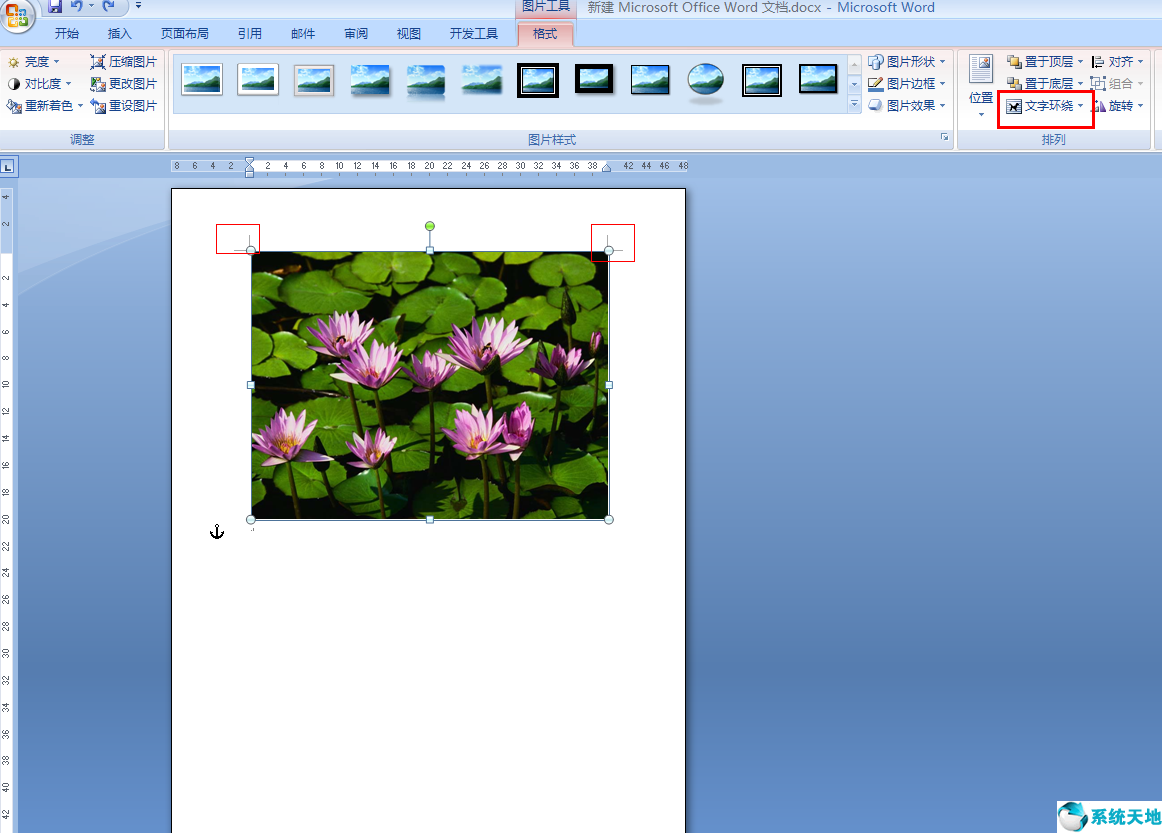Screen dimensions: 1162x833
Task: Redo the last action
Action: [x=108, y=7]
